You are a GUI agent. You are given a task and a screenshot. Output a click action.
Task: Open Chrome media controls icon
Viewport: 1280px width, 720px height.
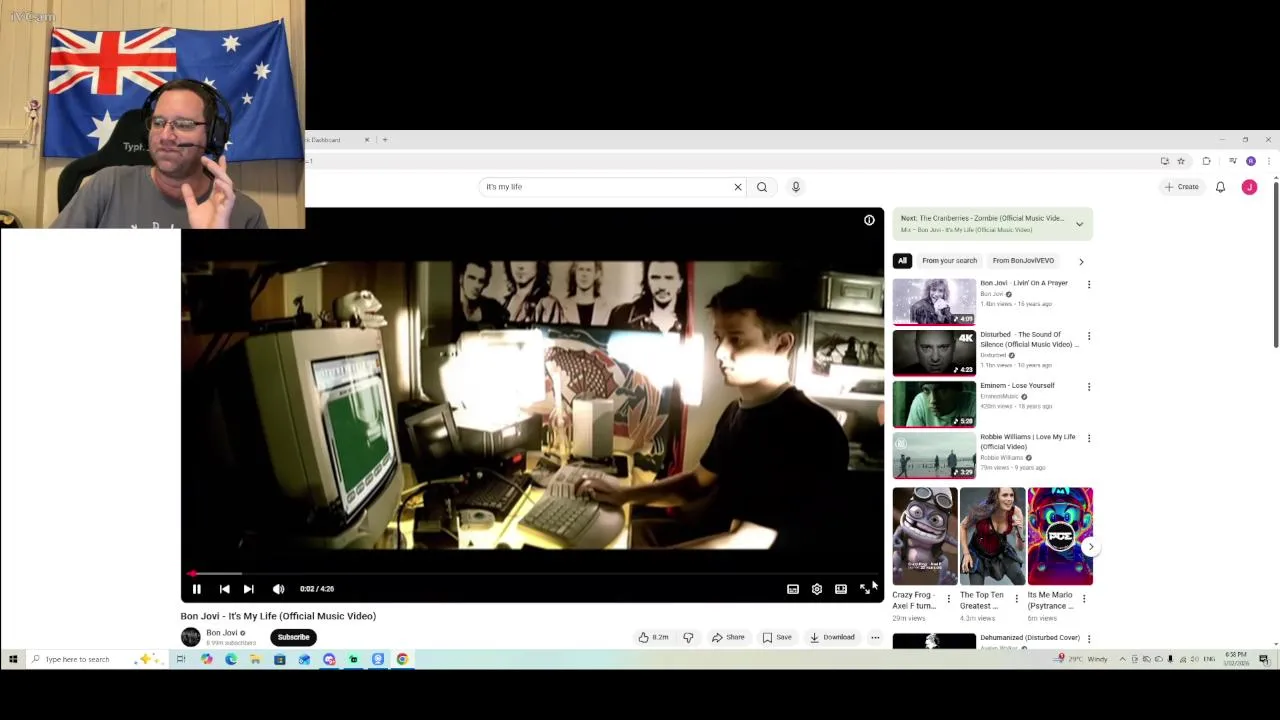point(1232,161)
